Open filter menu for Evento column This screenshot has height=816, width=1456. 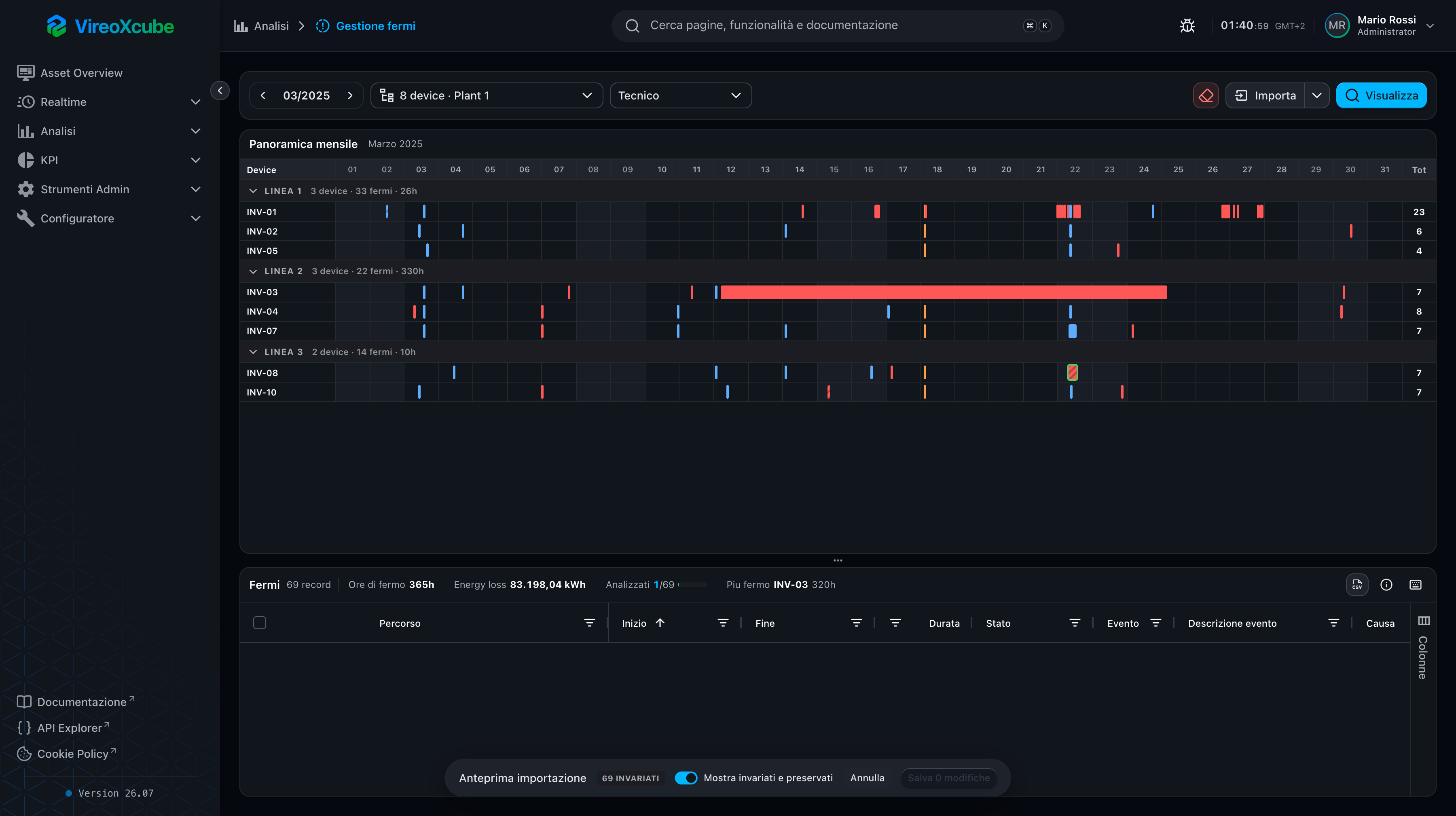point(1156,623)
